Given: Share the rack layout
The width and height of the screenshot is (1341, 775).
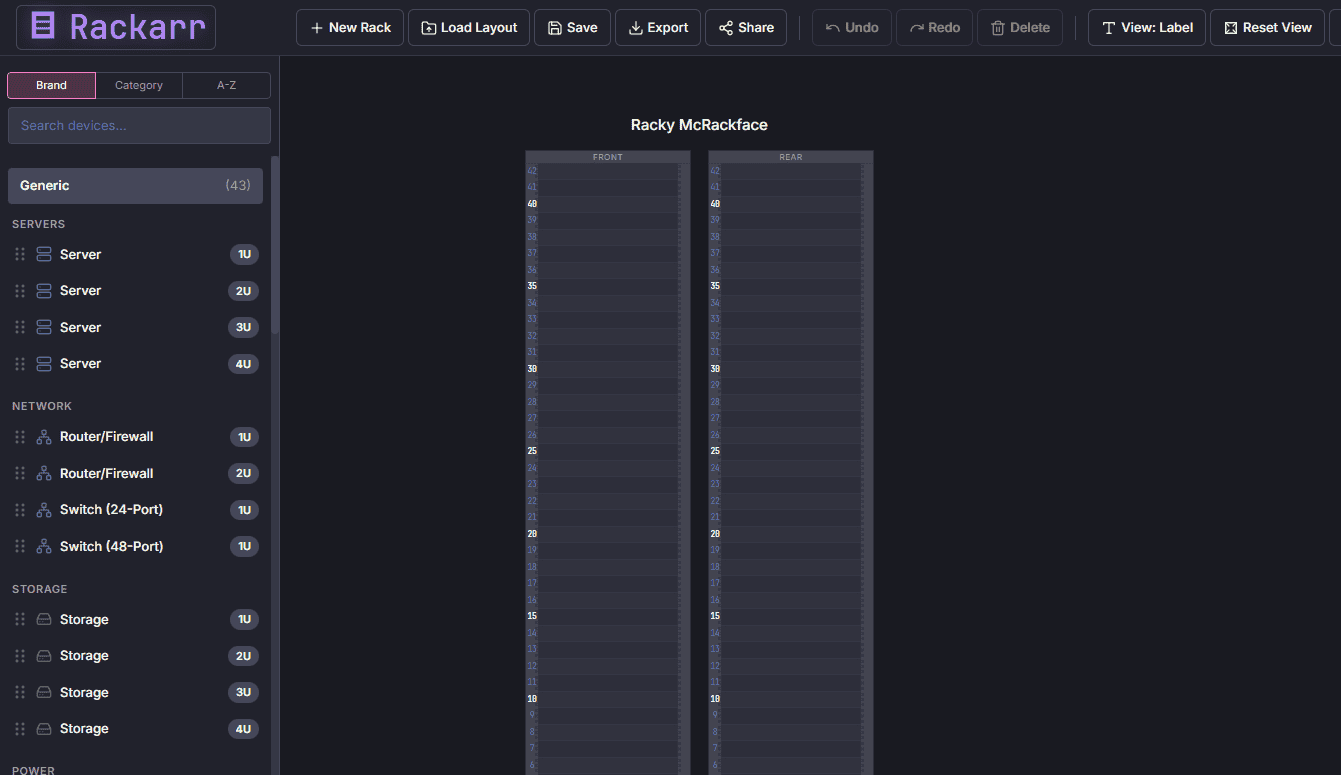Looking at the screenshot, I should (746, 28).
